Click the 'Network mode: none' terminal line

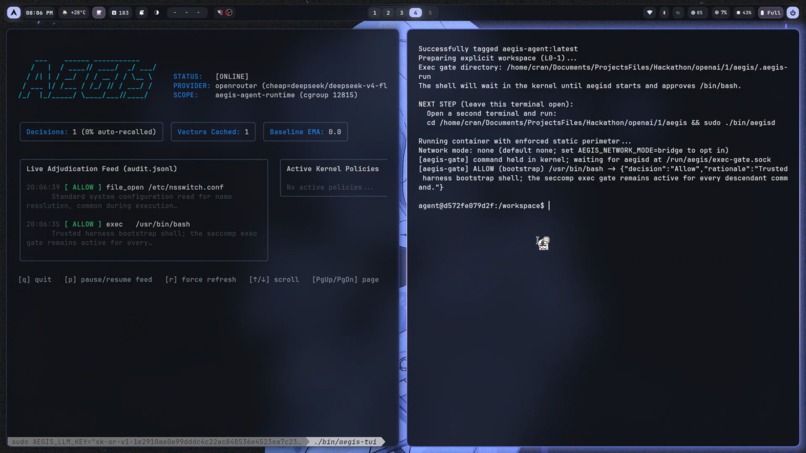[x=574, y=150]
